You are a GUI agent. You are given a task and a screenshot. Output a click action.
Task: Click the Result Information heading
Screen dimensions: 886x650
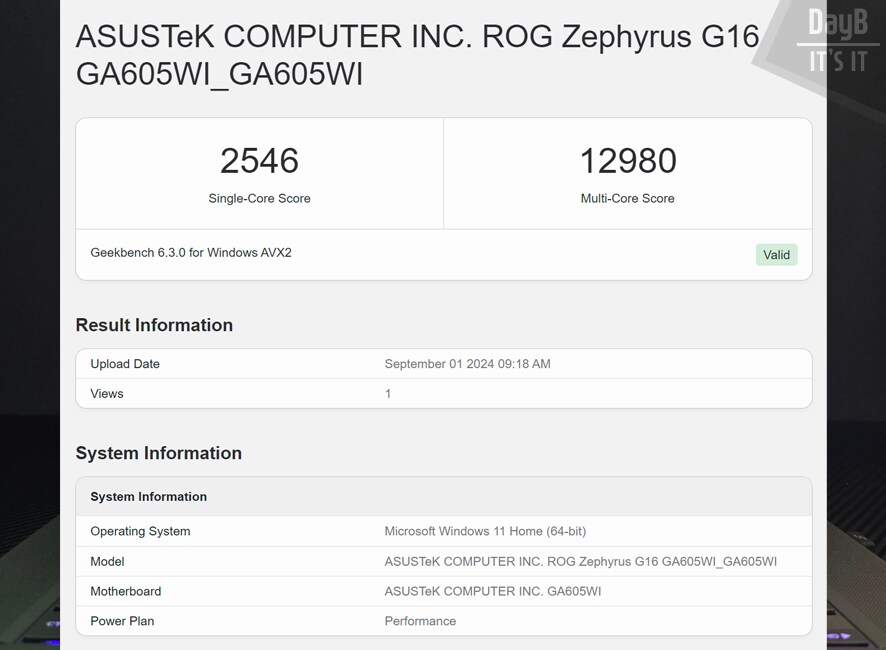tap(154, 325)
